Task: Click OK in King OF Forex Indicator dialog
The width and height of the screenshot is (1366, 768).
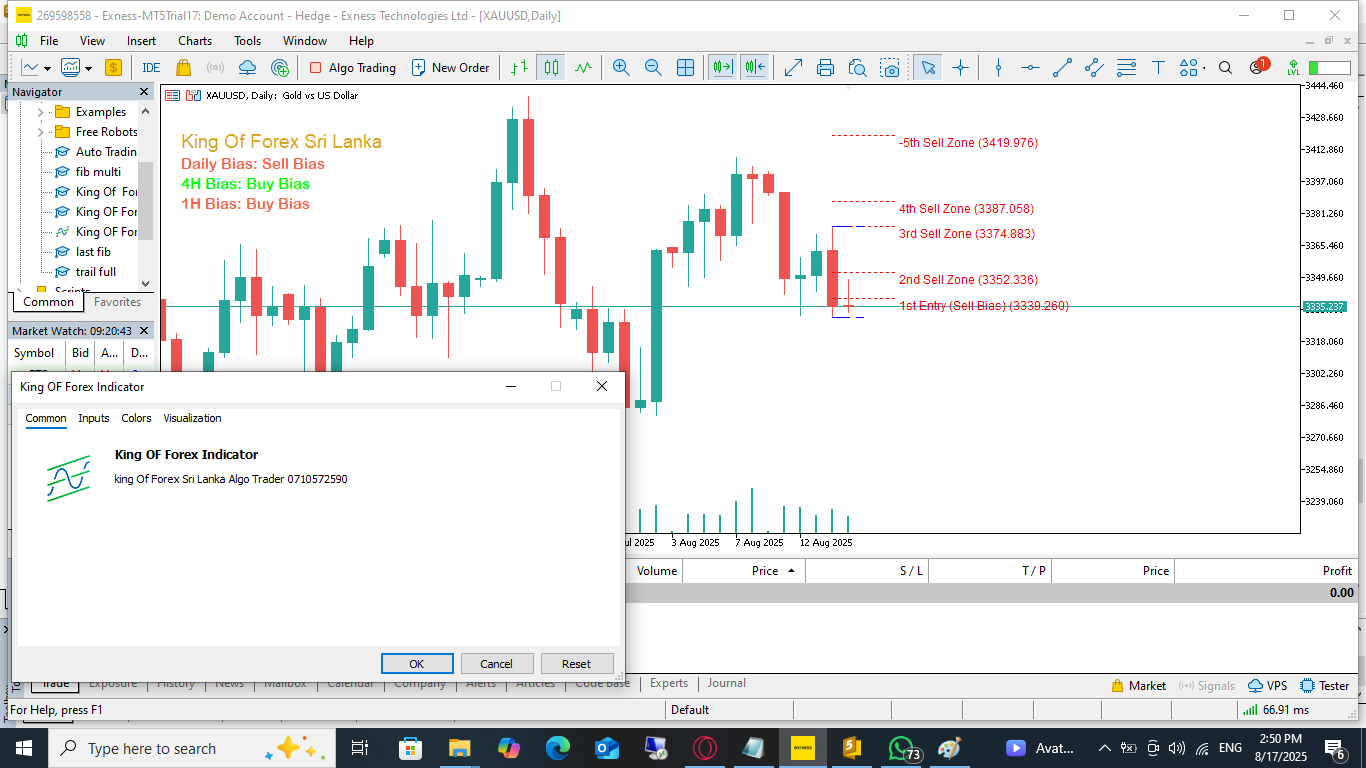Action: (x=417, y=664)
